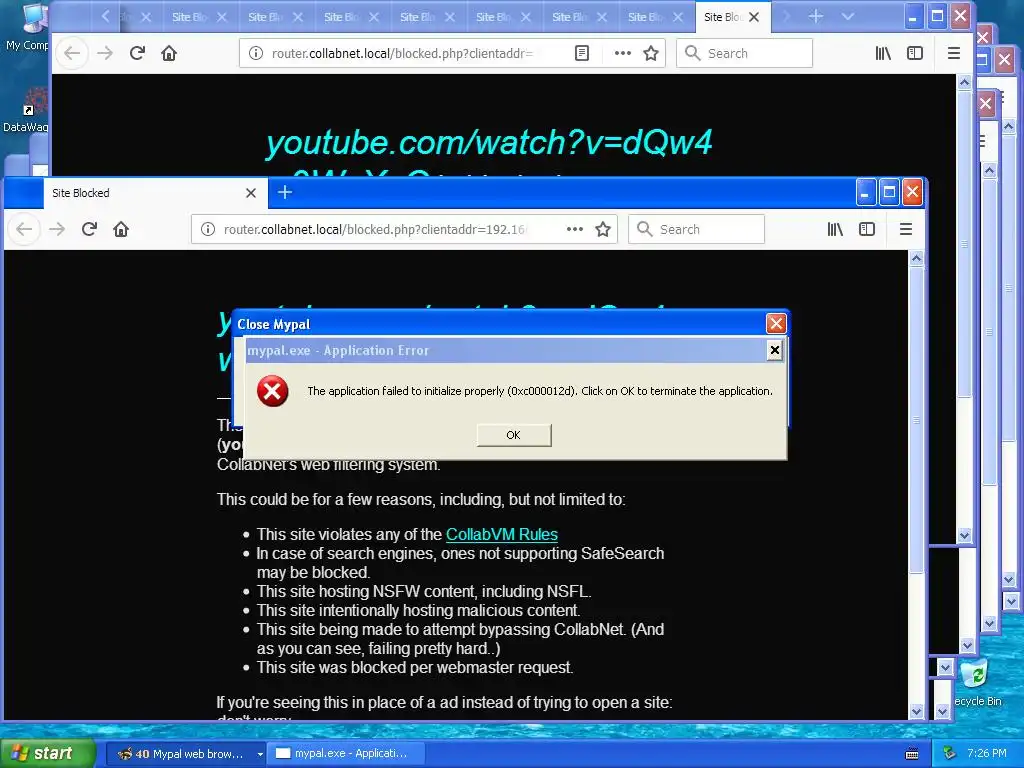Go Home in the rear browser window
This screenshot has height=768, width=1024.
point(169,54)
